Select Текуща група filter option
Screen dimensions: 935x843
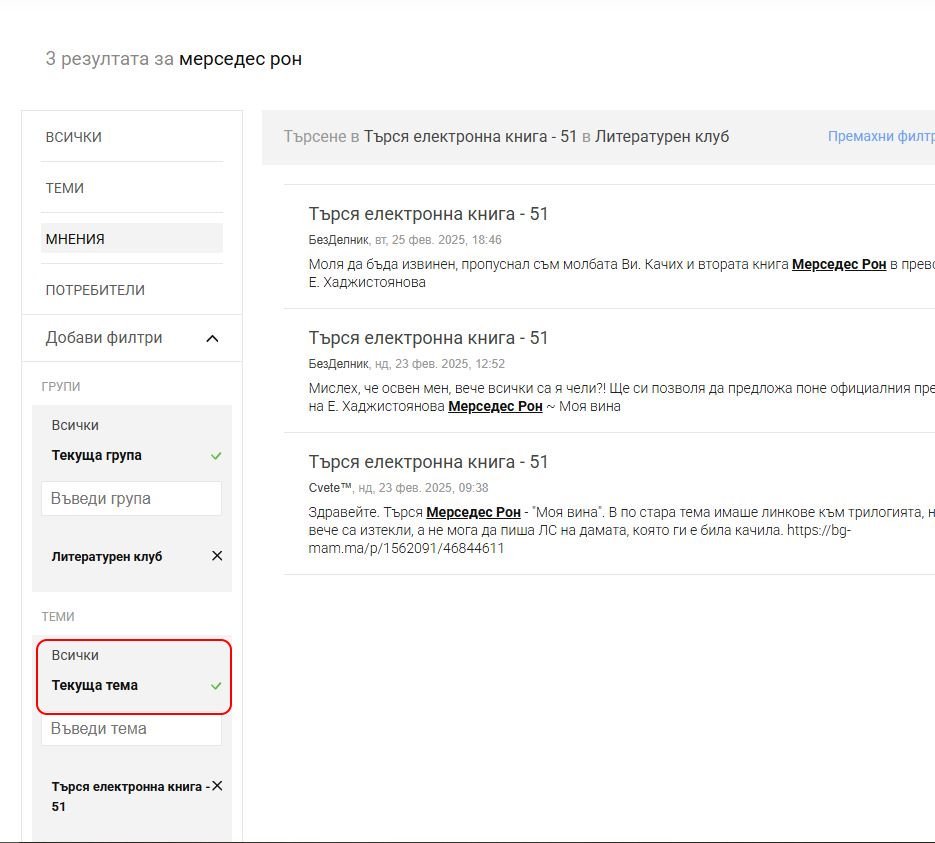coord(97,455)
